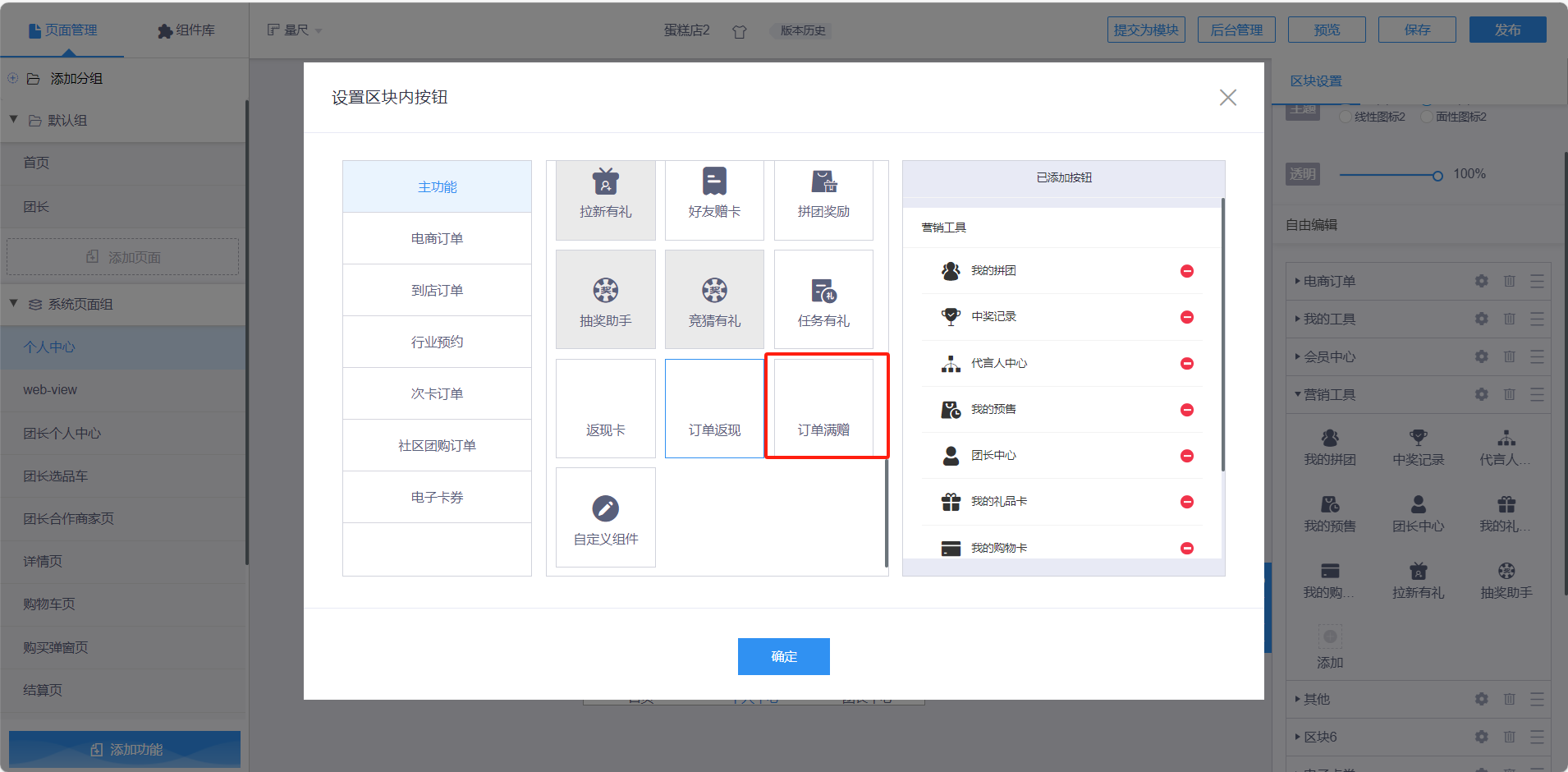Click the shirt theme icon beside 蛋糕店2

740,31
